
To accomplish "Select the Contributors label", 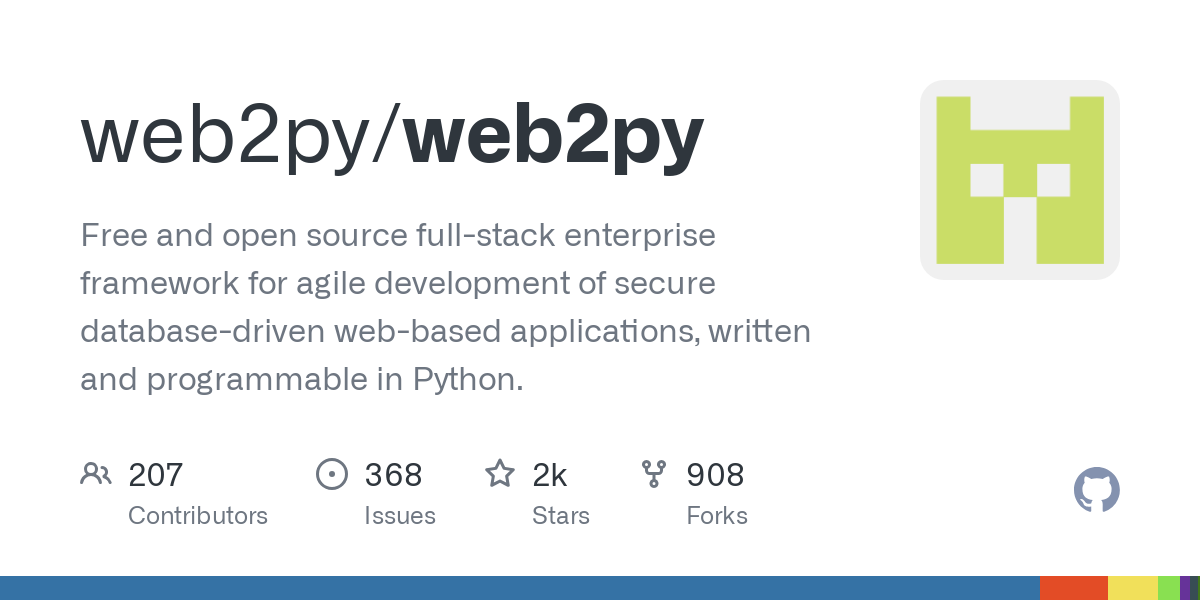I will (x=198, y=516).
